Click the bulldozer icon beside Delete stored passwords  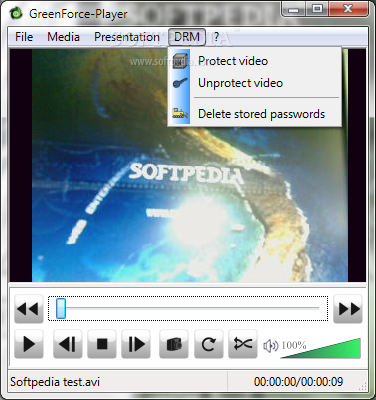[x=180, y=114]
